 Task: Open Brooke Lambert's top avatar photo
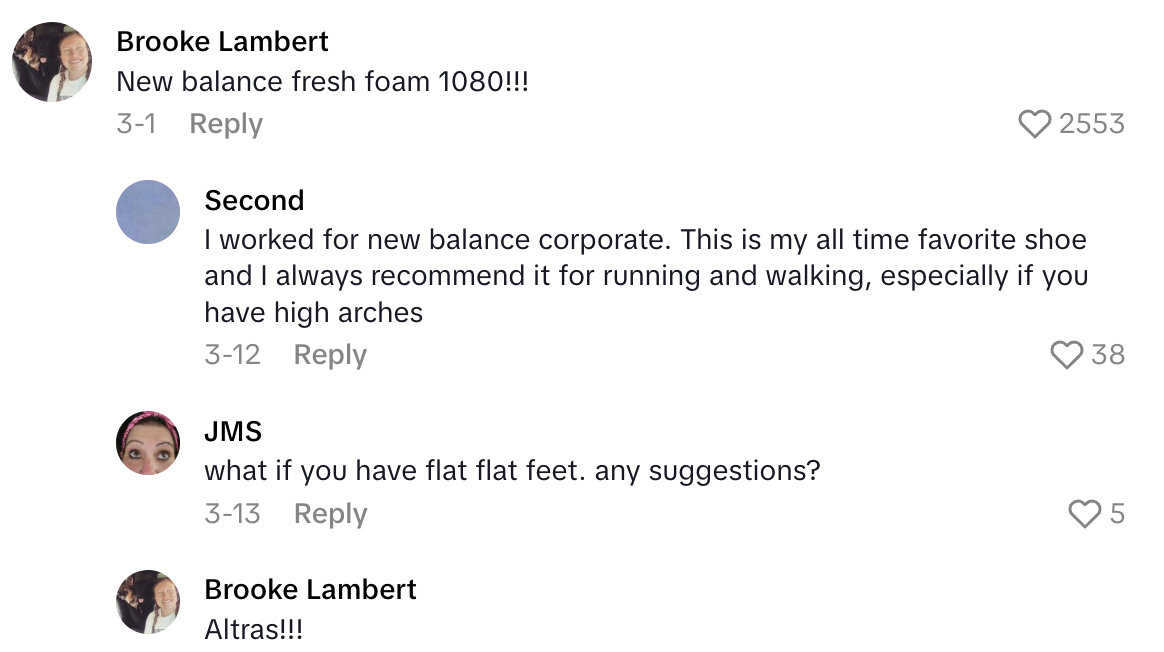coord(52,62)
